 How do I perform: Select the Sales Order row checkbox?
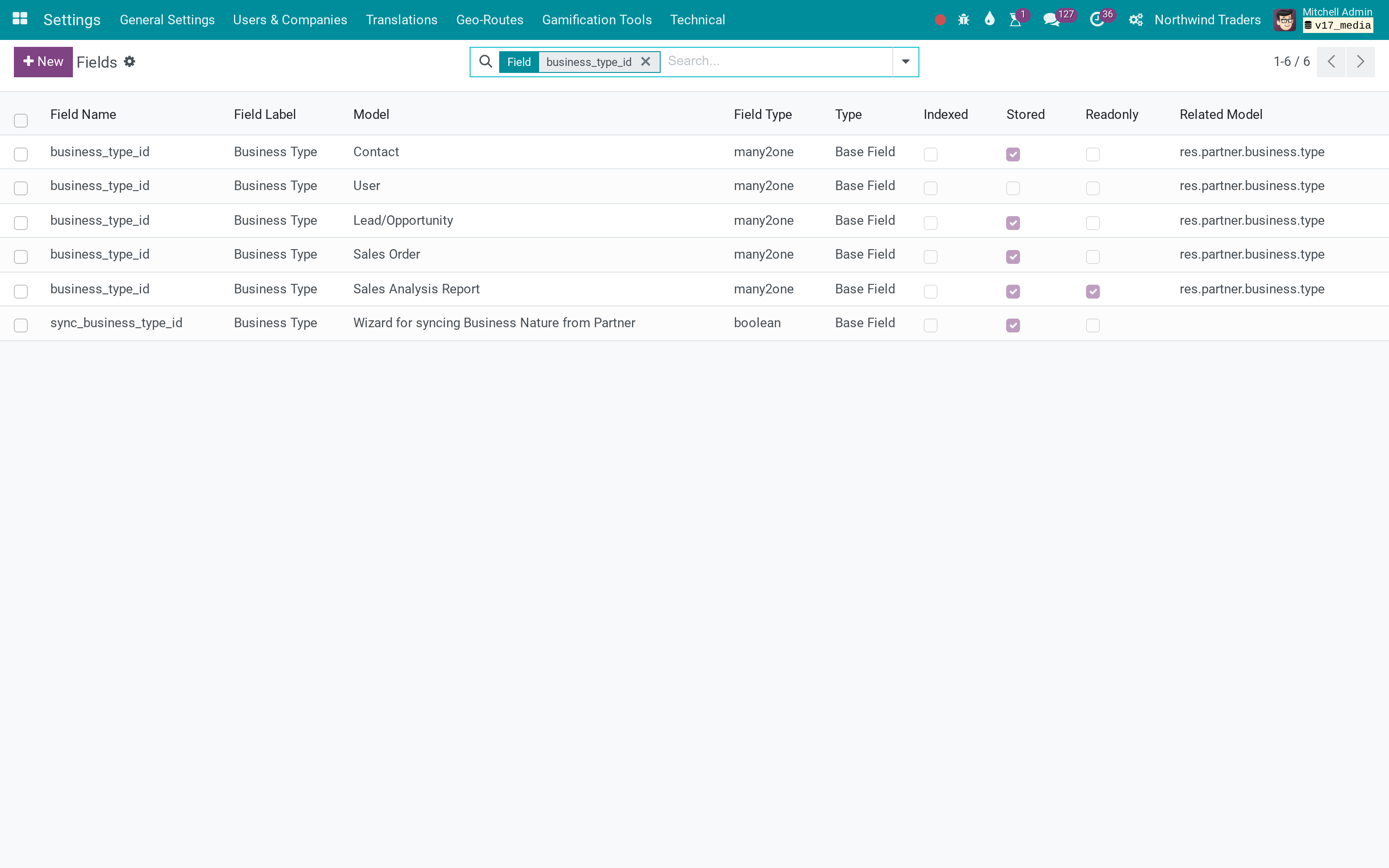[x=21, y=256]
